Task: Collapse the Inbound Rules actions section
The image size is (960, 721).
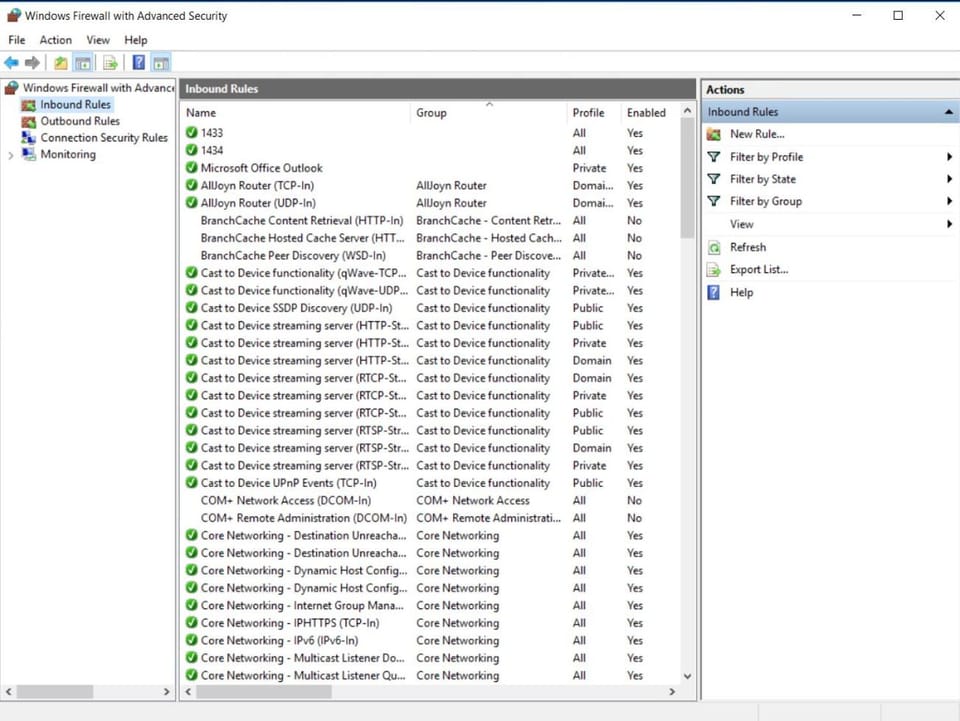Action: 948,113
